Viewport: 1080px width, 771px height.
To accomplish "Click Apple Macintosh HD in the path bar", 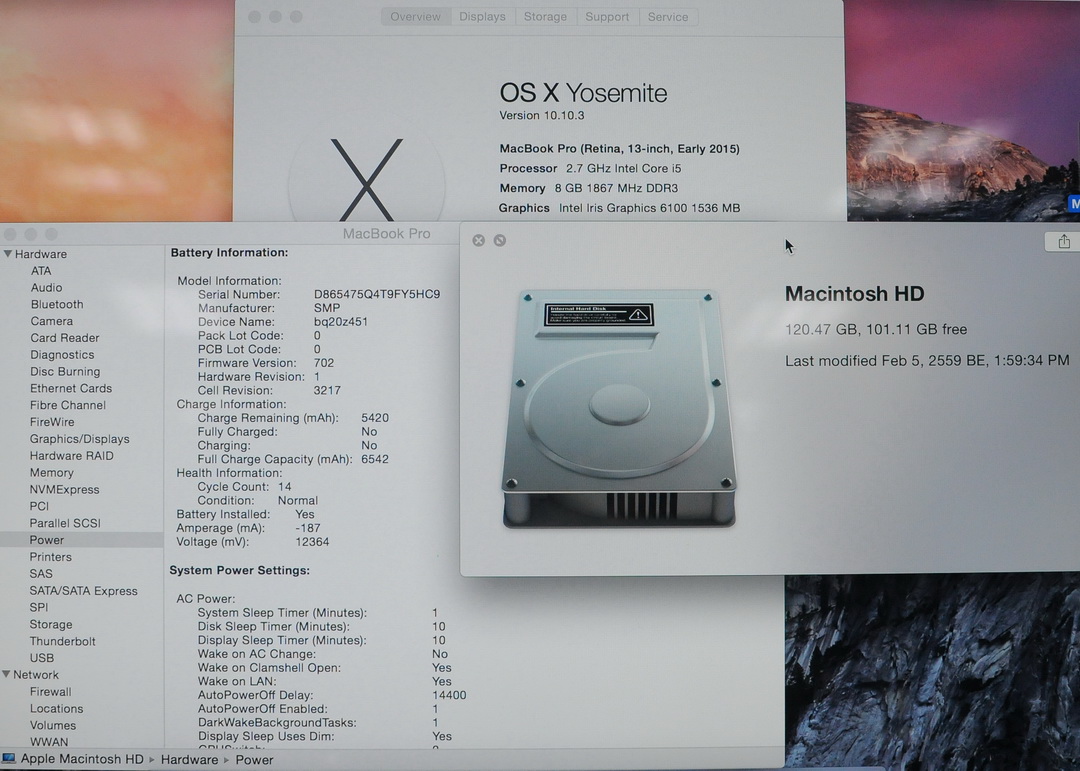I will 82,759.
